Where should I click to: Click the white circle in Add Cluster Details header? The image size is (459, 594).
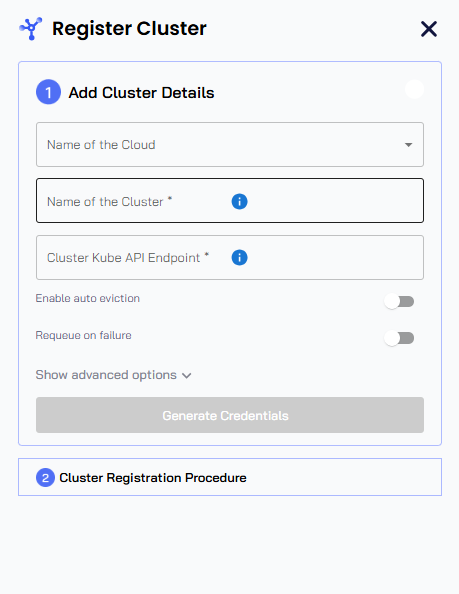point(414,89)
